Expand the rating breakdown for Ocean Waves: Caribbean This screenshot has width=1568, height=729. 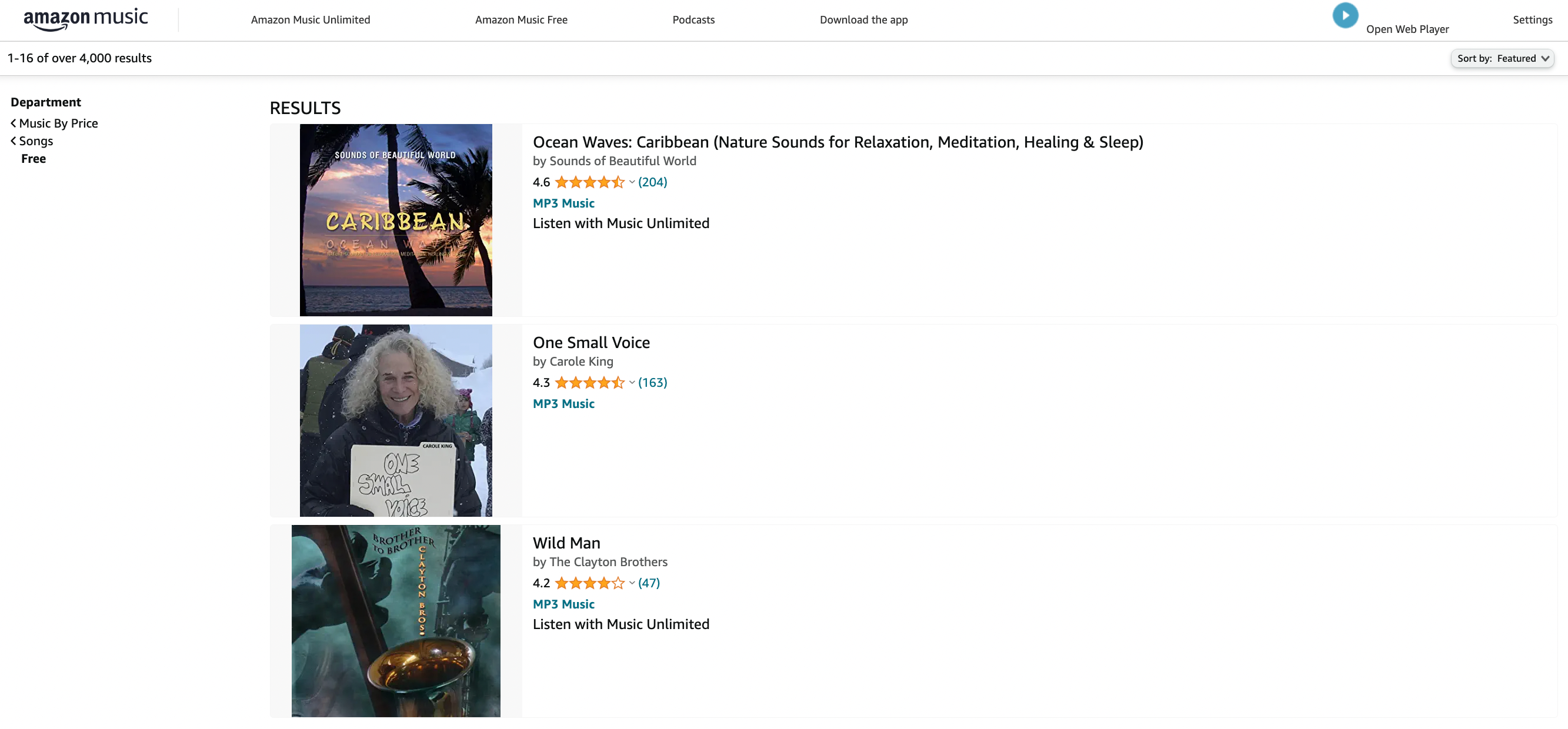coord(631,181)
